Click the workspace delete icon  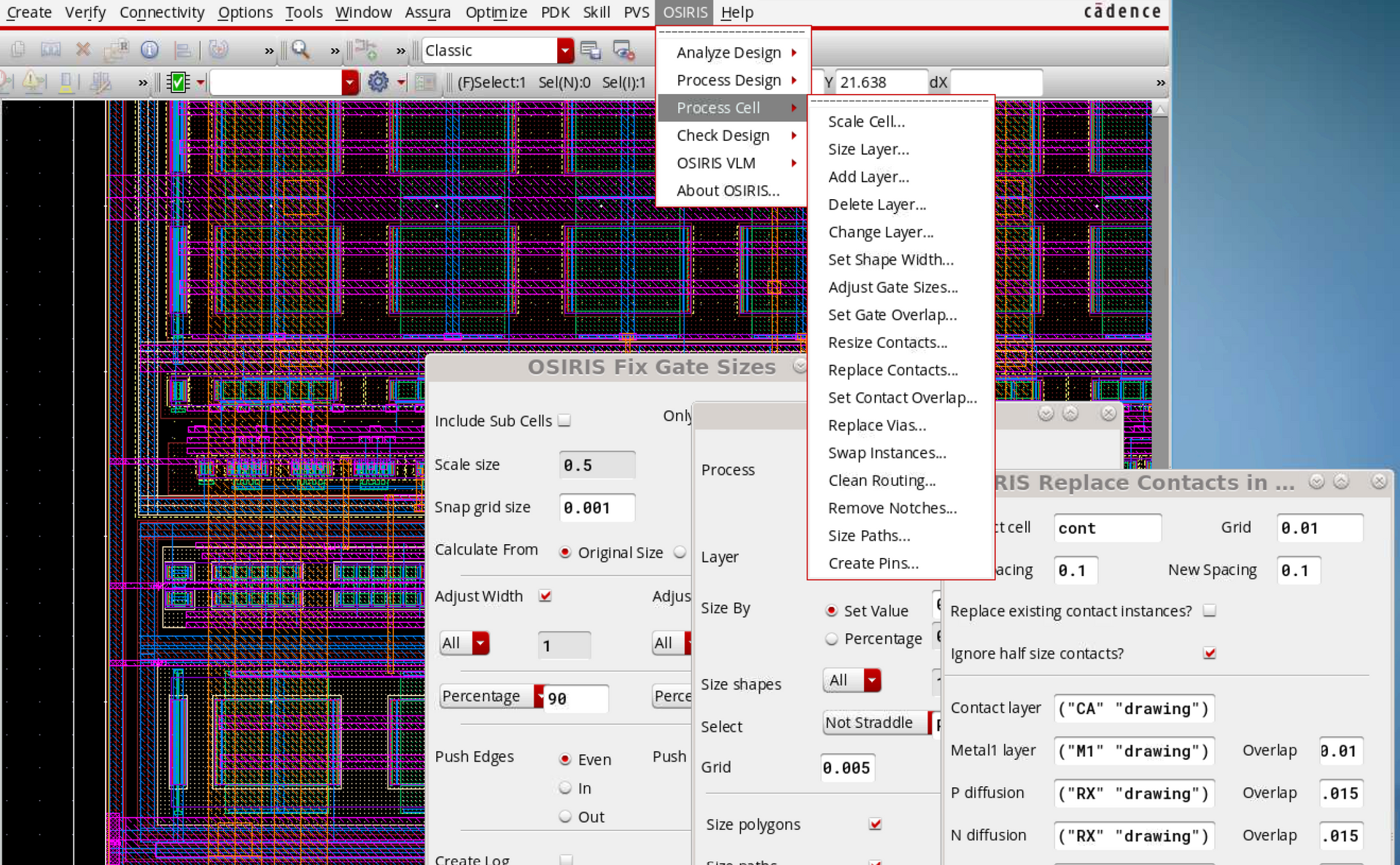coord(623,50)
